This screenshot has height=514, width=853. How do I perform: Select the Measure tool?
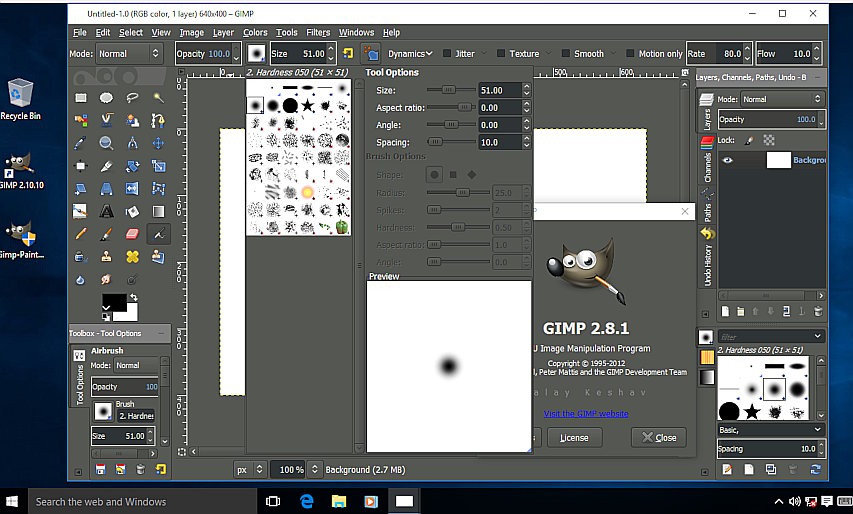click(132, 143)
